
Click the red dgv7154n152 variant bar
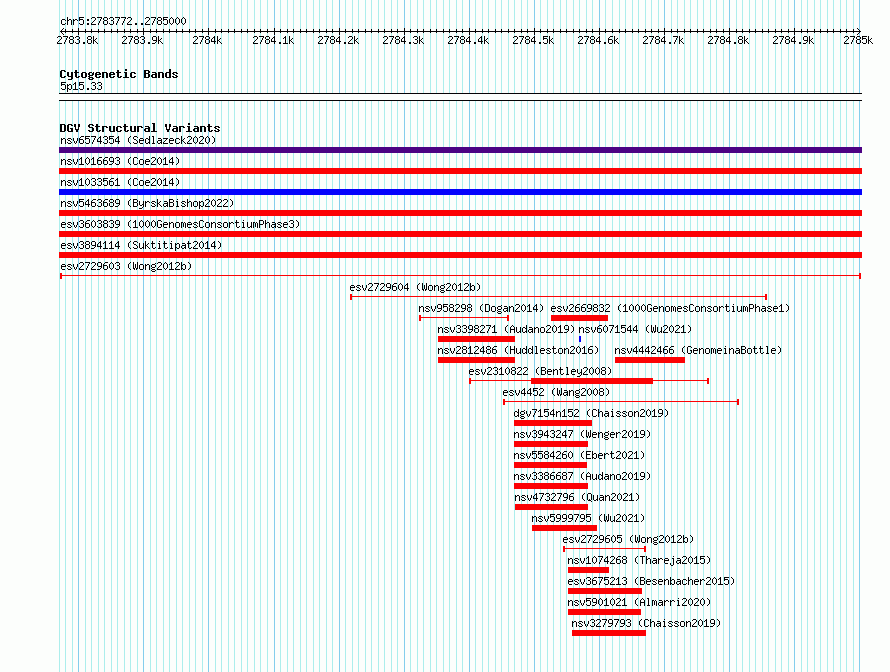[x=553, y=423]
